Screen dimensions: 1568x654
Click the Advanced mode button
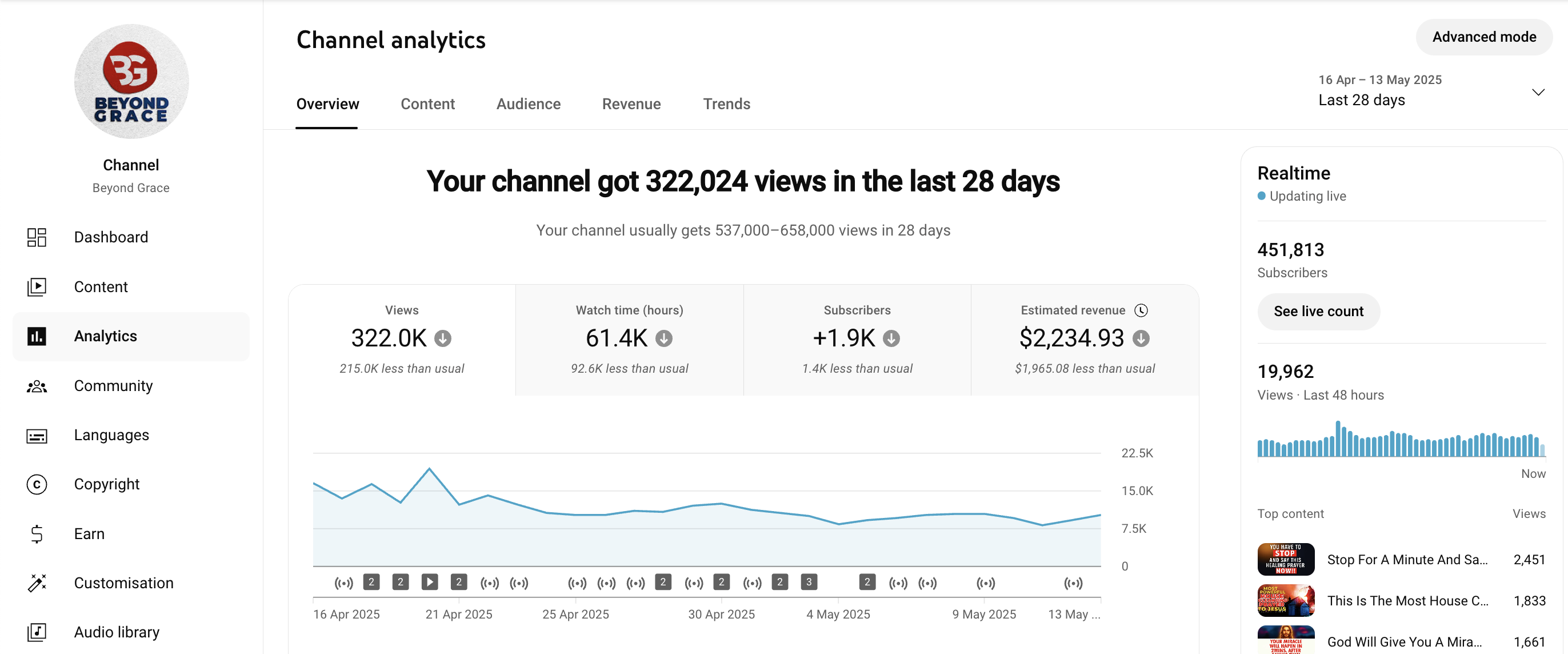1483,37
